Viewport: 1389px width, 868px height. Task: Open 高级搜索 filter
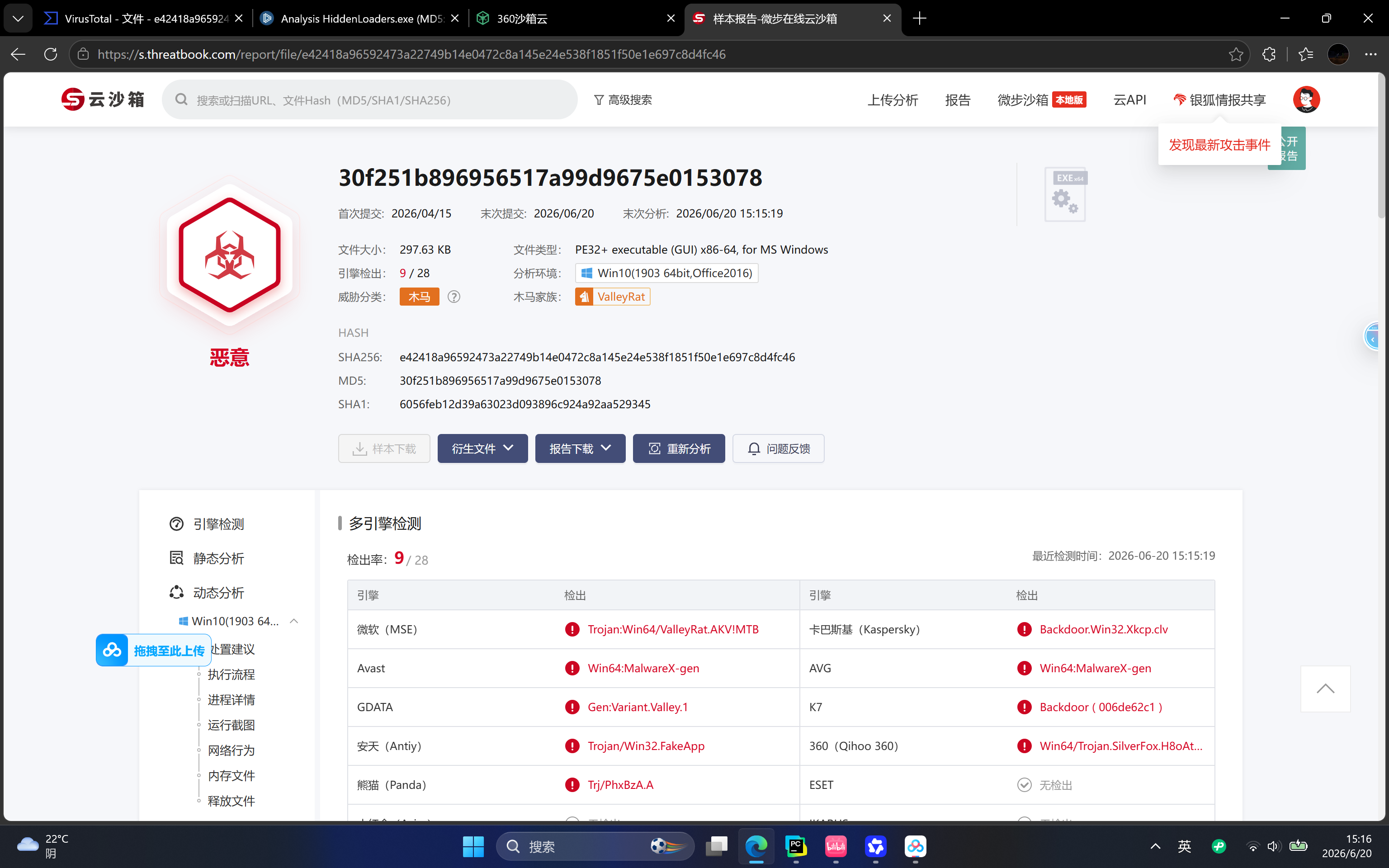click(x=623, y=100)
